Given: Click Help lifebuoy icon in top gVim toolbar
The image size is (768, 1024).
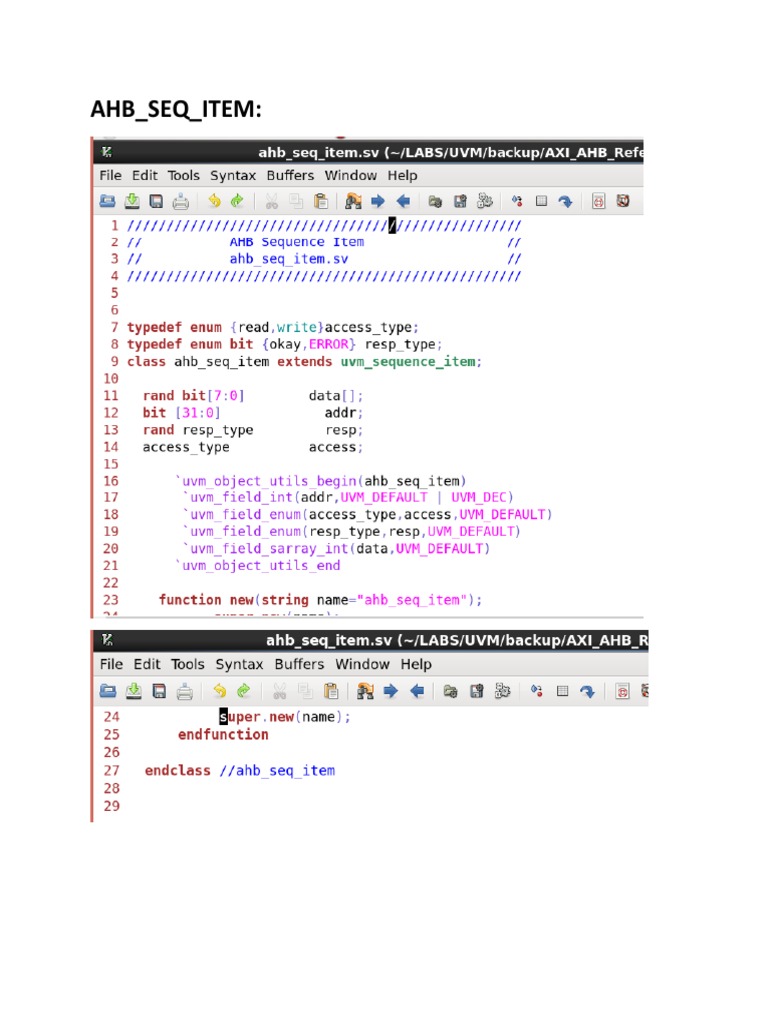Looking at the screenshot, I should click(x=598, y=201).
